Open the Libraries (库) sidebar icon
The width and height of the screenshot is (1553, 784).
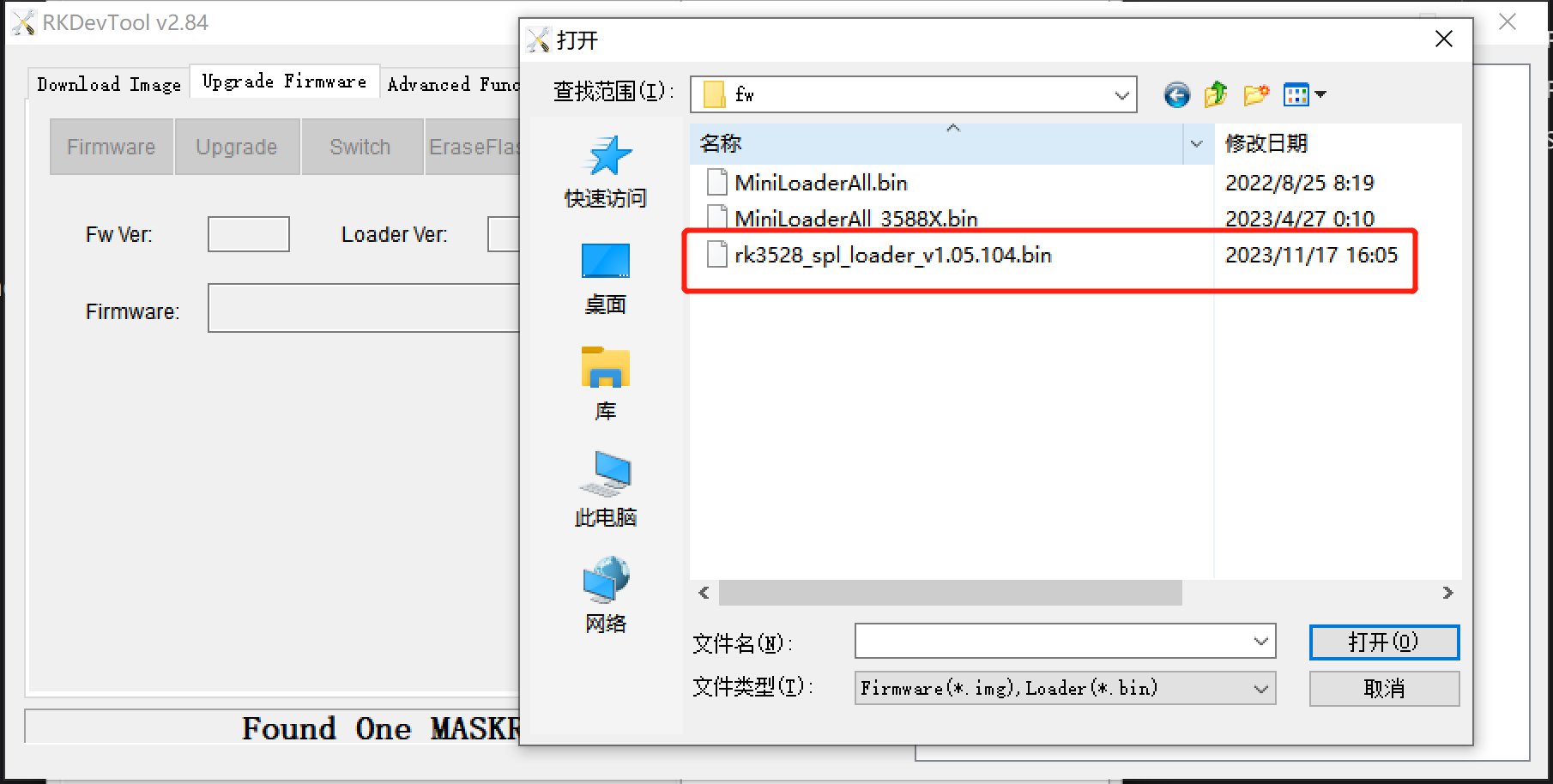pos(606,366)
